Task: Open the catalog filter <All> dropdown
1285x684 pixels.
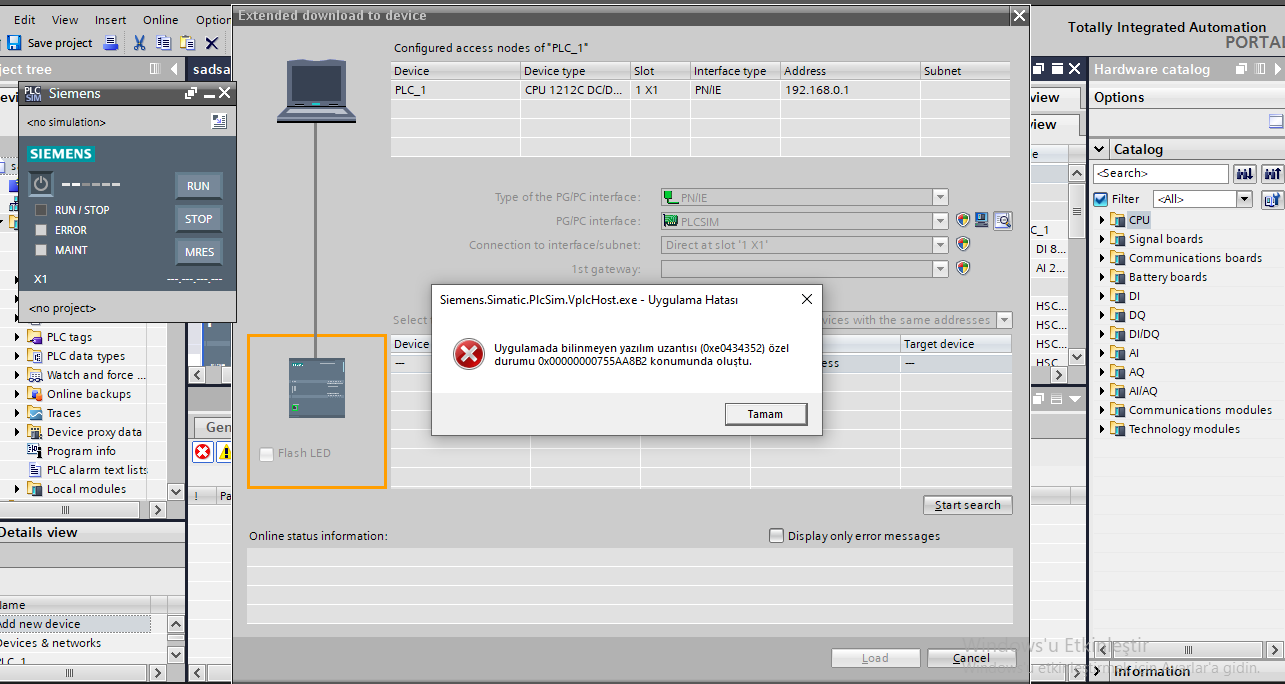Action: pyautogui.click(x=1244, y=199)
